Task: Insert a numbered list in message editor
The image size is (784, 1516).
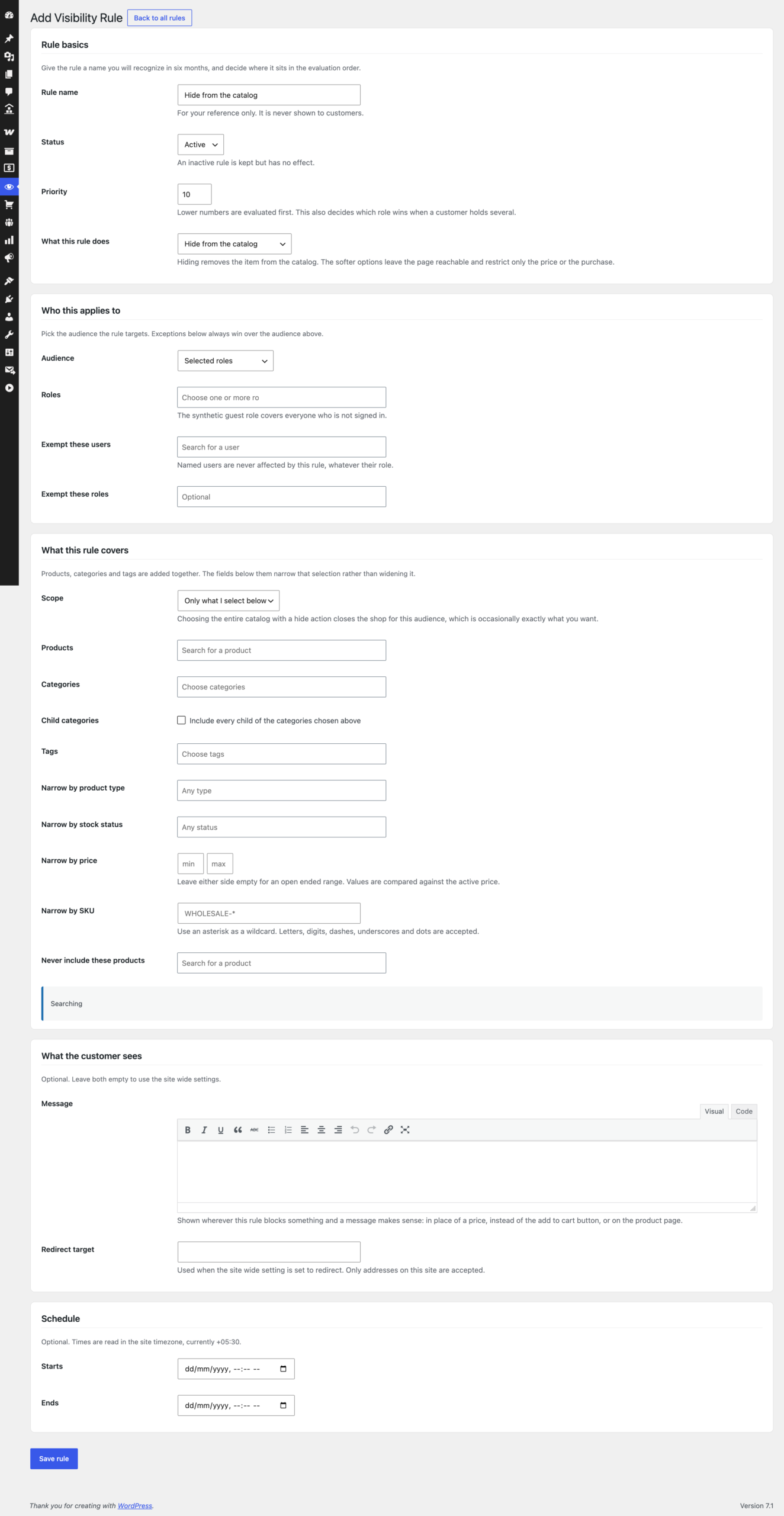Action: pos(288,1130)
